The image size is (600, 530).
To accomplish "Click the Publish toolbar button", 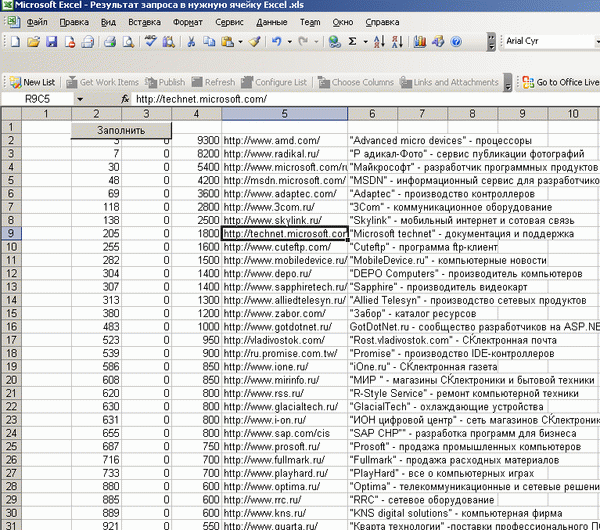I will tap(165, 82).
